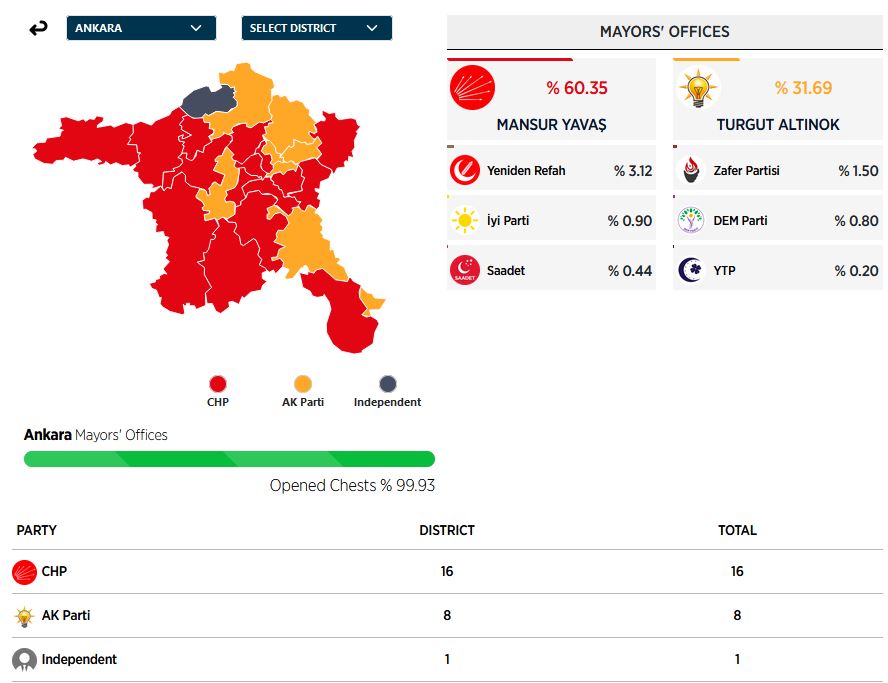Viewport: 888px width, 683px height.
Task: Click the Zafer Partisi logo
Action: [692, 171]
